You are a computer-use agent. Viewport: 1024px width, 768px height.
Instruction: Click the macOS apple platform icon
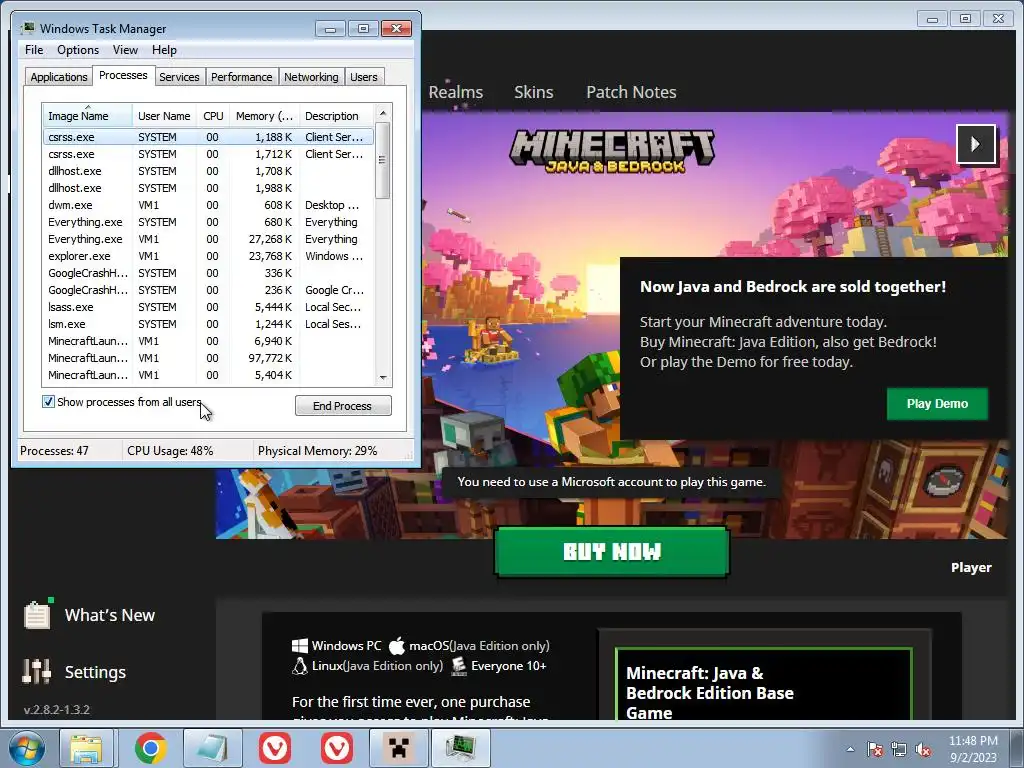coord(396,646)
